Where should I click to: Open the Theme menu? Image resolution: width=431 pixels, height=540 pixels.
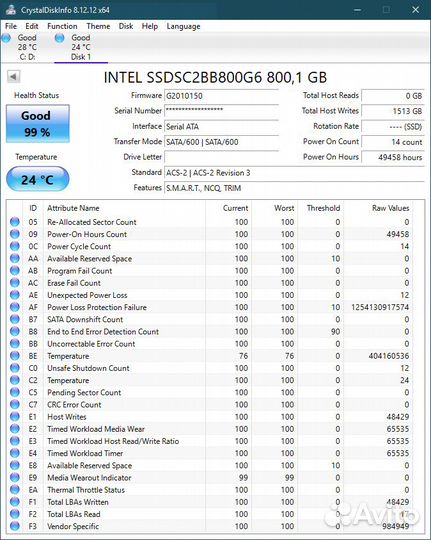[x=98, y=26]
